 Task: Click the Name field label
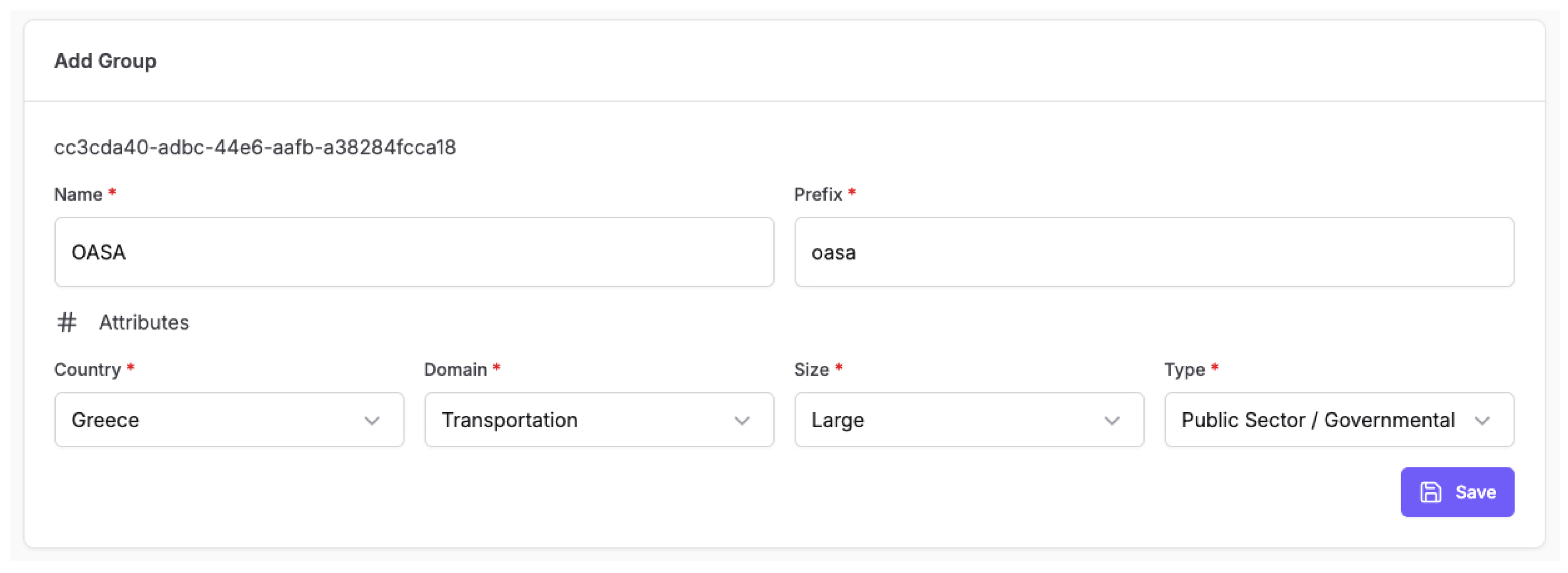[78, 194]
